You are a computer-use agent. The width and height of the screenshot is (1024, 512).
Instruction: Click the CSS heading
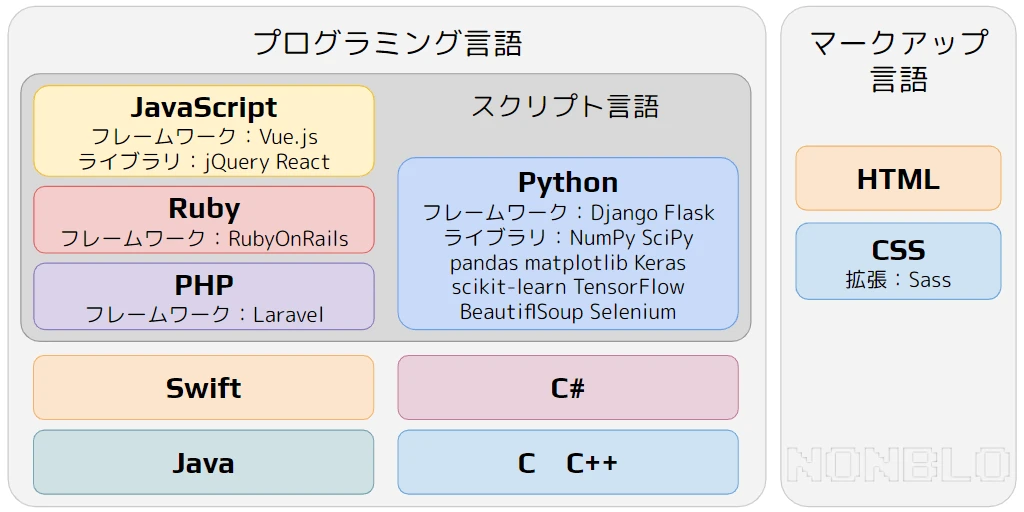tap(898, 251)
